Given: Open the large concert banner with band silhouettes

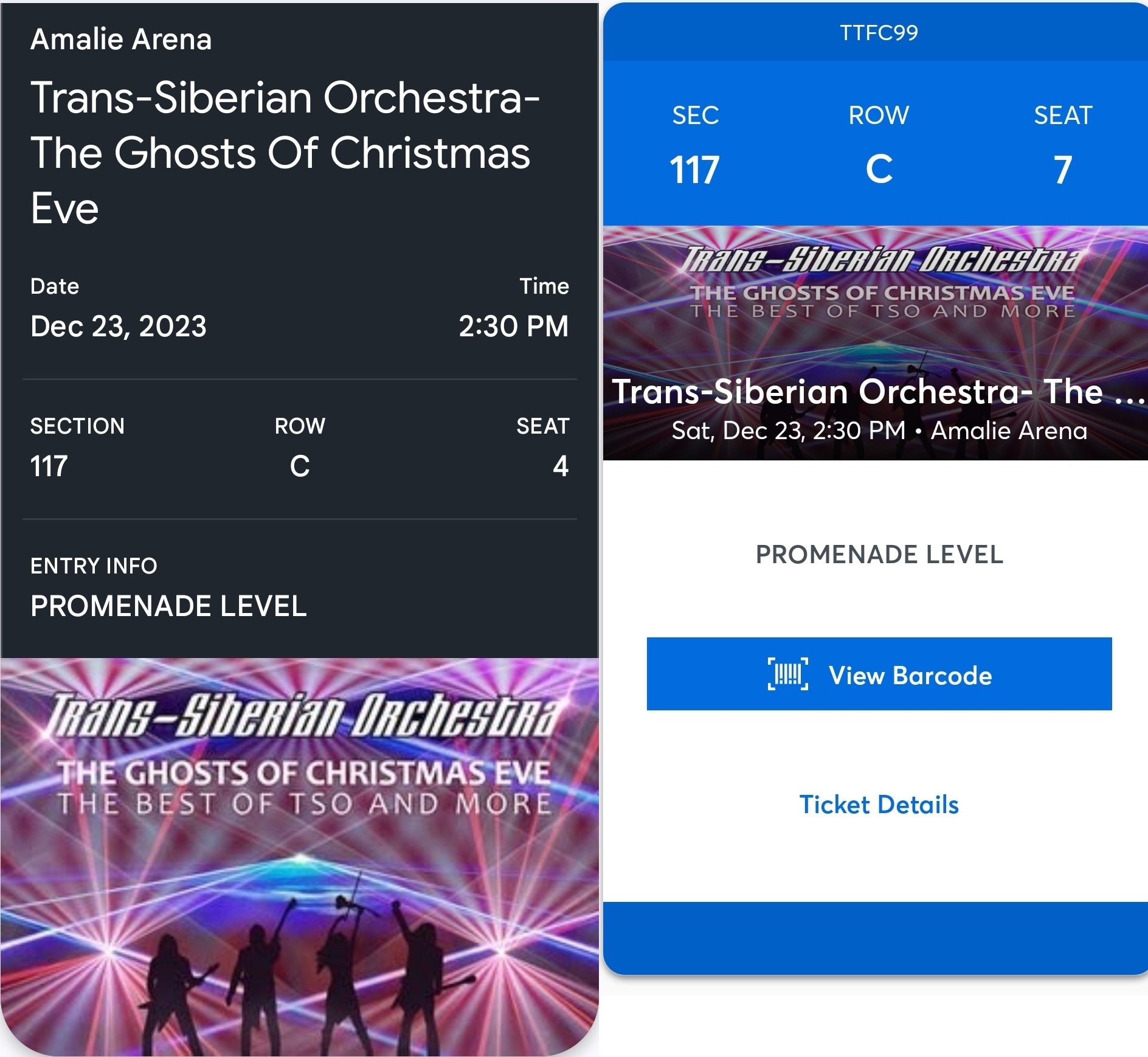Looking at the screenshot, I should point(299,858).
